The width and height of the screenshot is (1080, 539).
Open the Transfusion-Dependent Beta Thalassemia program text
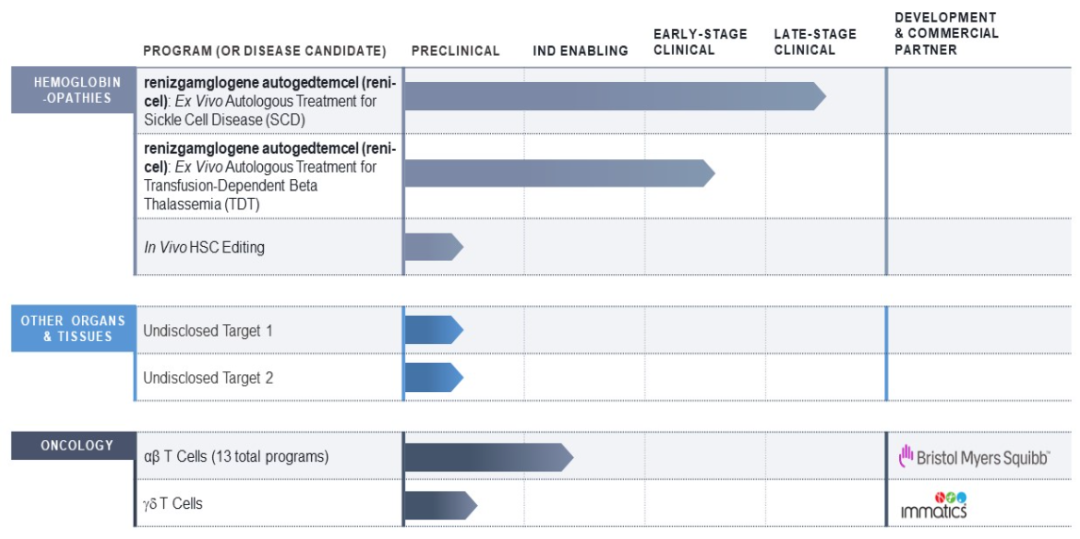coord(268,176)
